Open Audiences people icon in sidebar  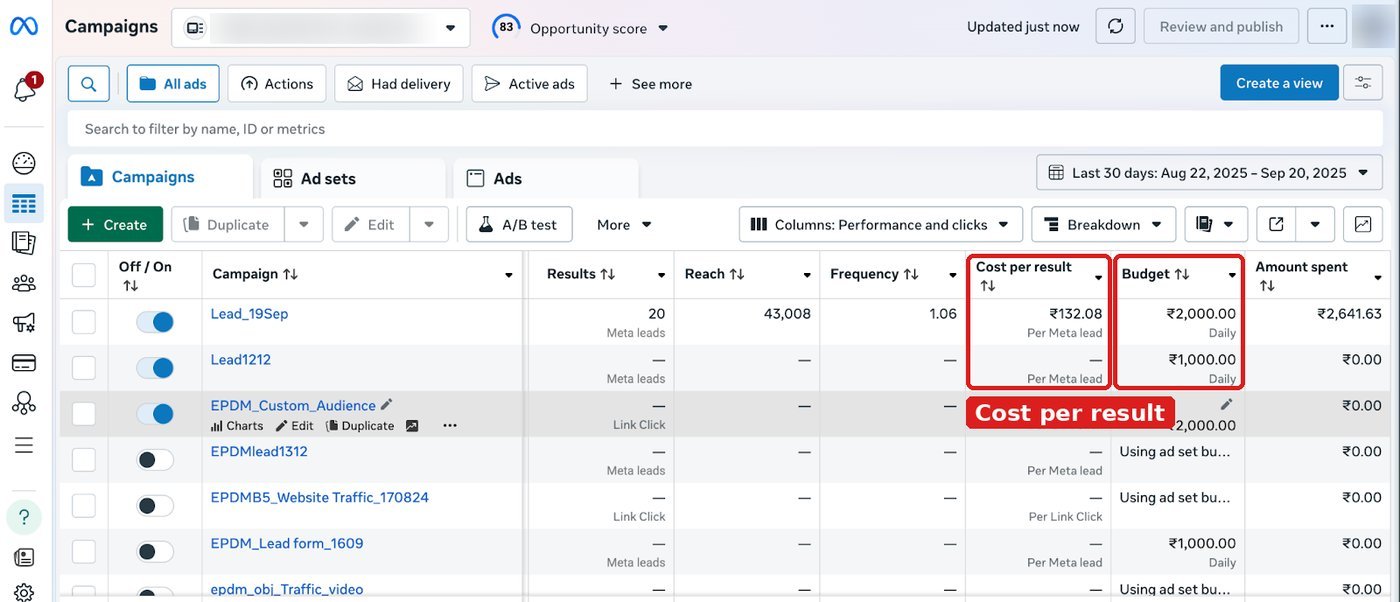click(x=24, y=283)
